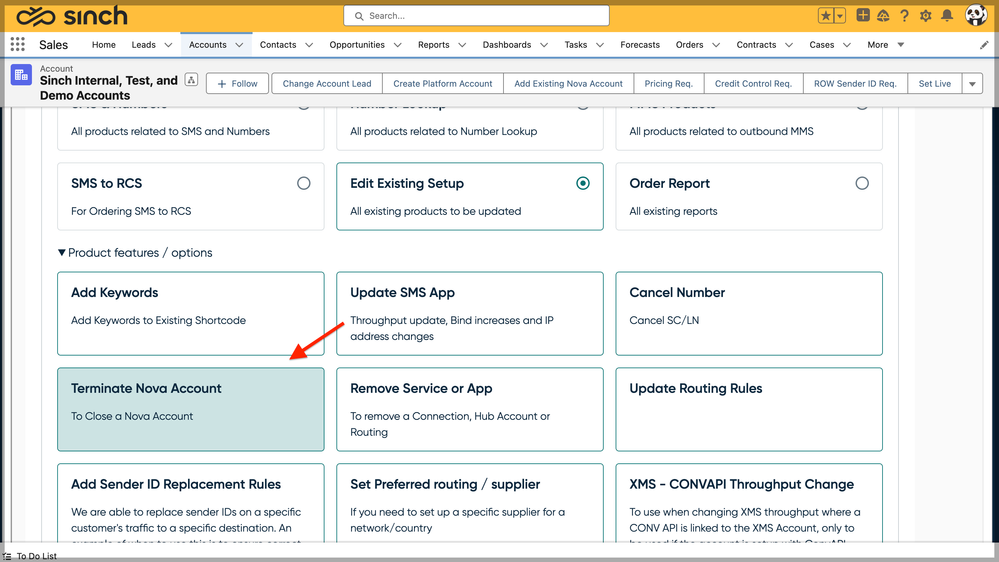
Task: Collapse the Product features / options section
Action: (x=62, y=253)
